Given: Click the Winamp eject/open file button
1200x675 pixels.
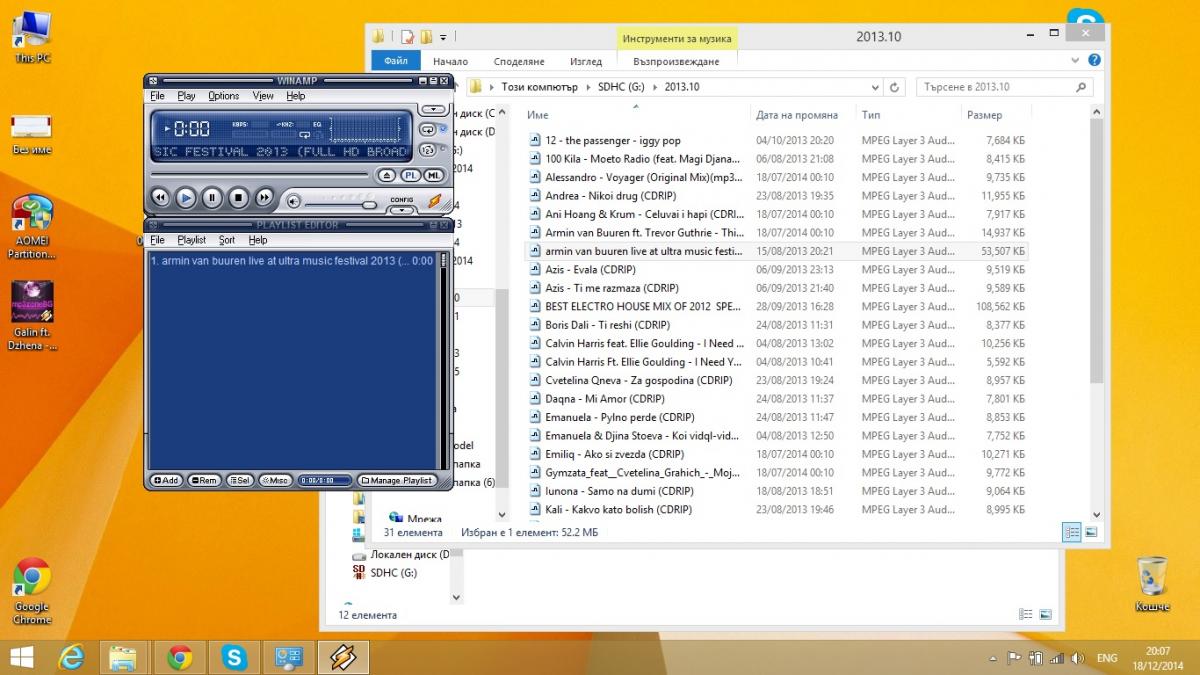Looking at the screenshot, I should coord(387,176).
